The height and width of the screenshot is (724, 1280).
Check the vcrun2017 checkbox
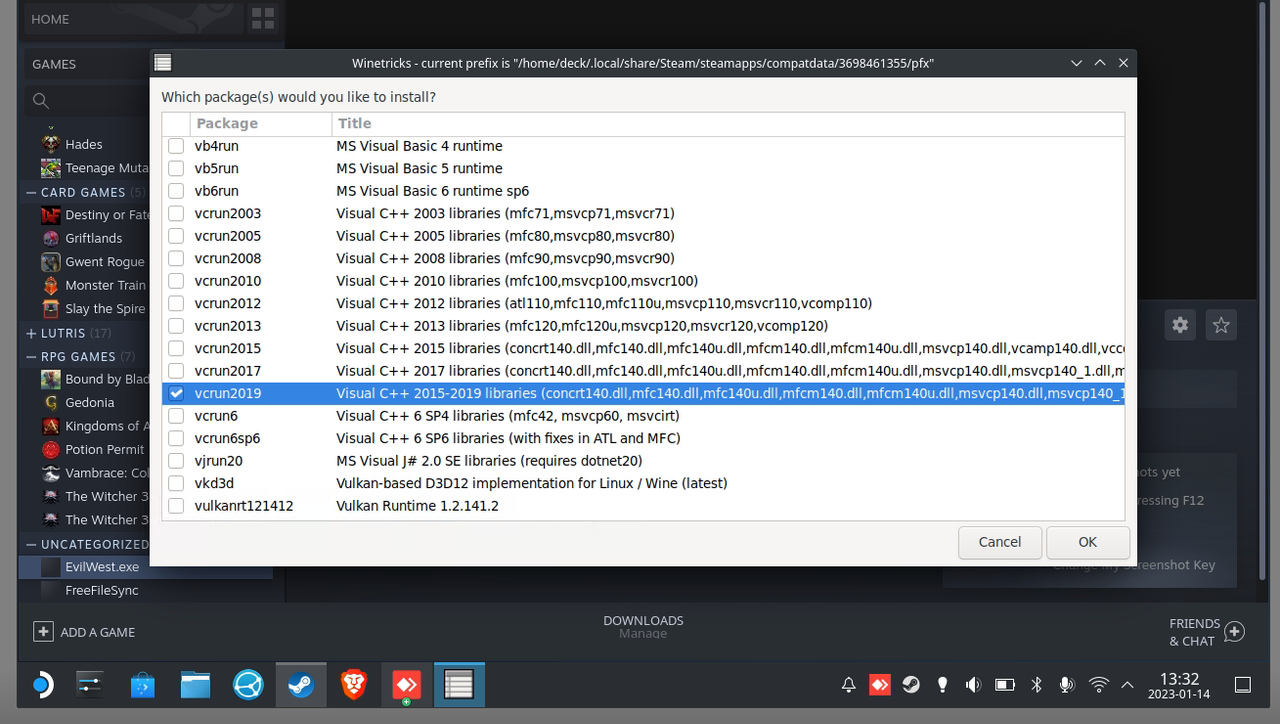click(x=176, y=371)
